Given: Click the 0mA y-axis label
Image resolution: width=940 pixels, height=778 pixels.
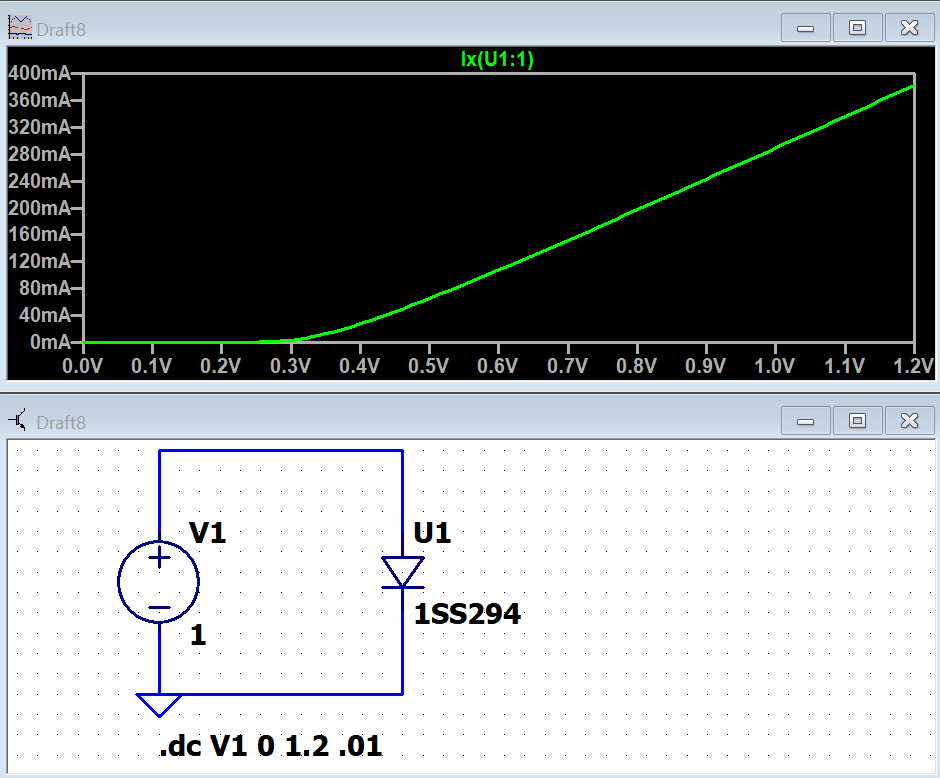Looking at the screenshot, I should (x=50, y=342).
